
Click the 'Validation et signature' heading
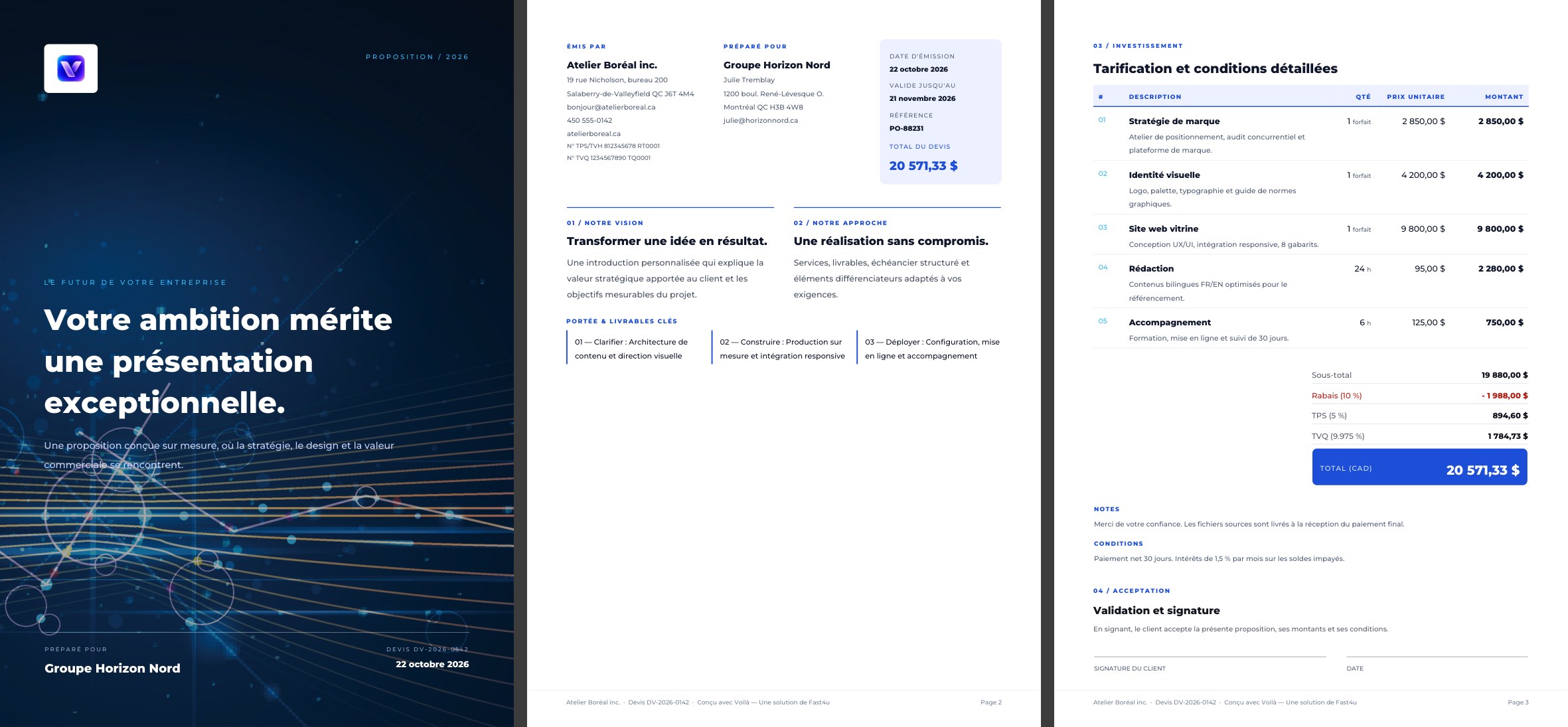click(x=1156, y=611)
